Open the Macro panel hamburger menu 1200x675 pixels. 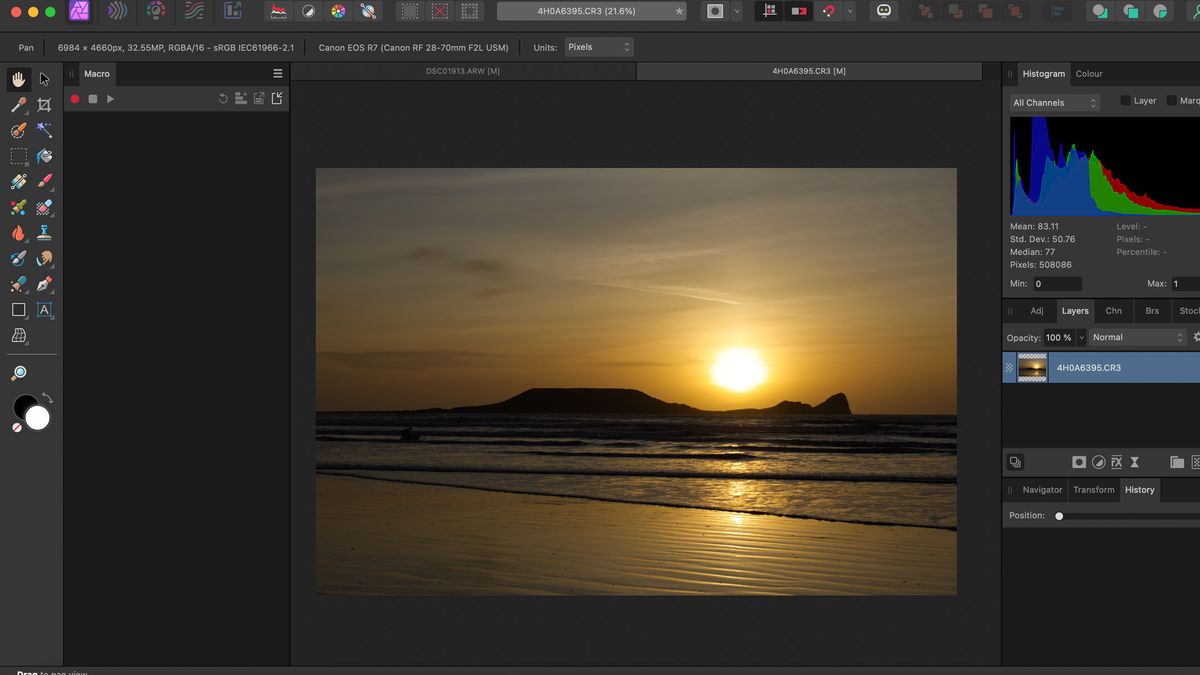(277, 74)
